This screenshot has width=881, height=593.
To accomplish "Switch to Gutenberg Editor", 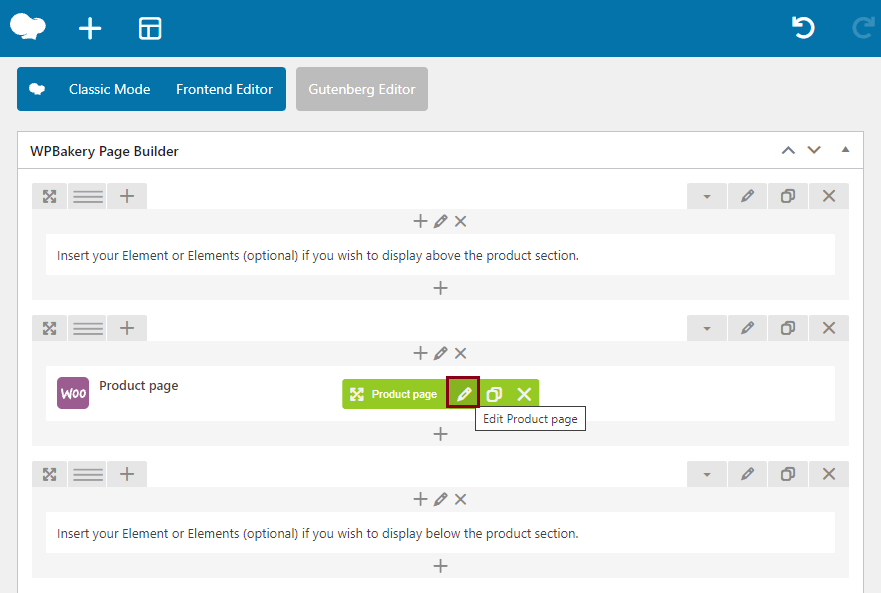I will coord(361,89).
